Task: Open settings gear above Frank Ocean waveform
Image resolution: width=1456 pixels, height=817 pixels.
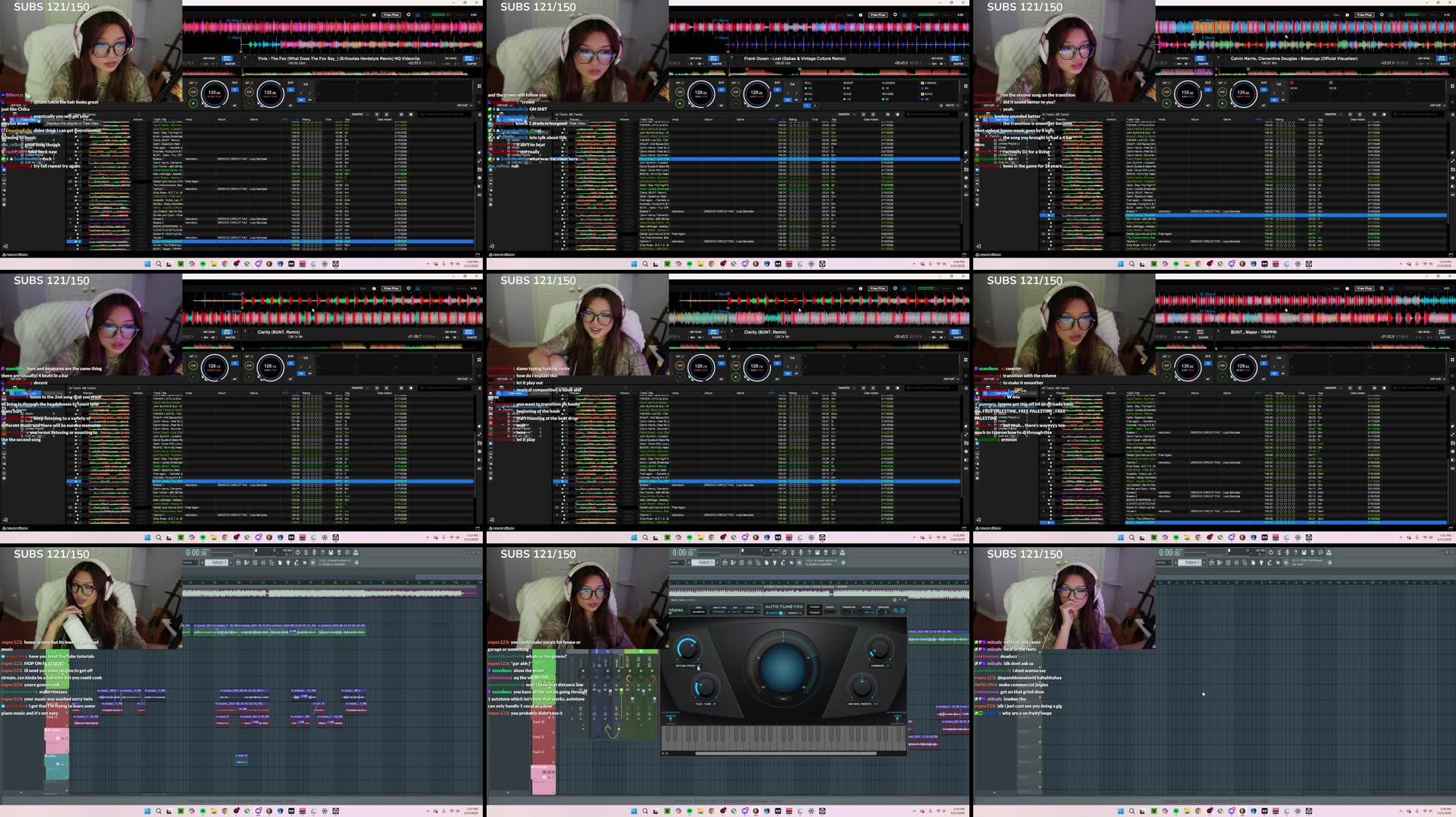Action: tap(895, 14)
